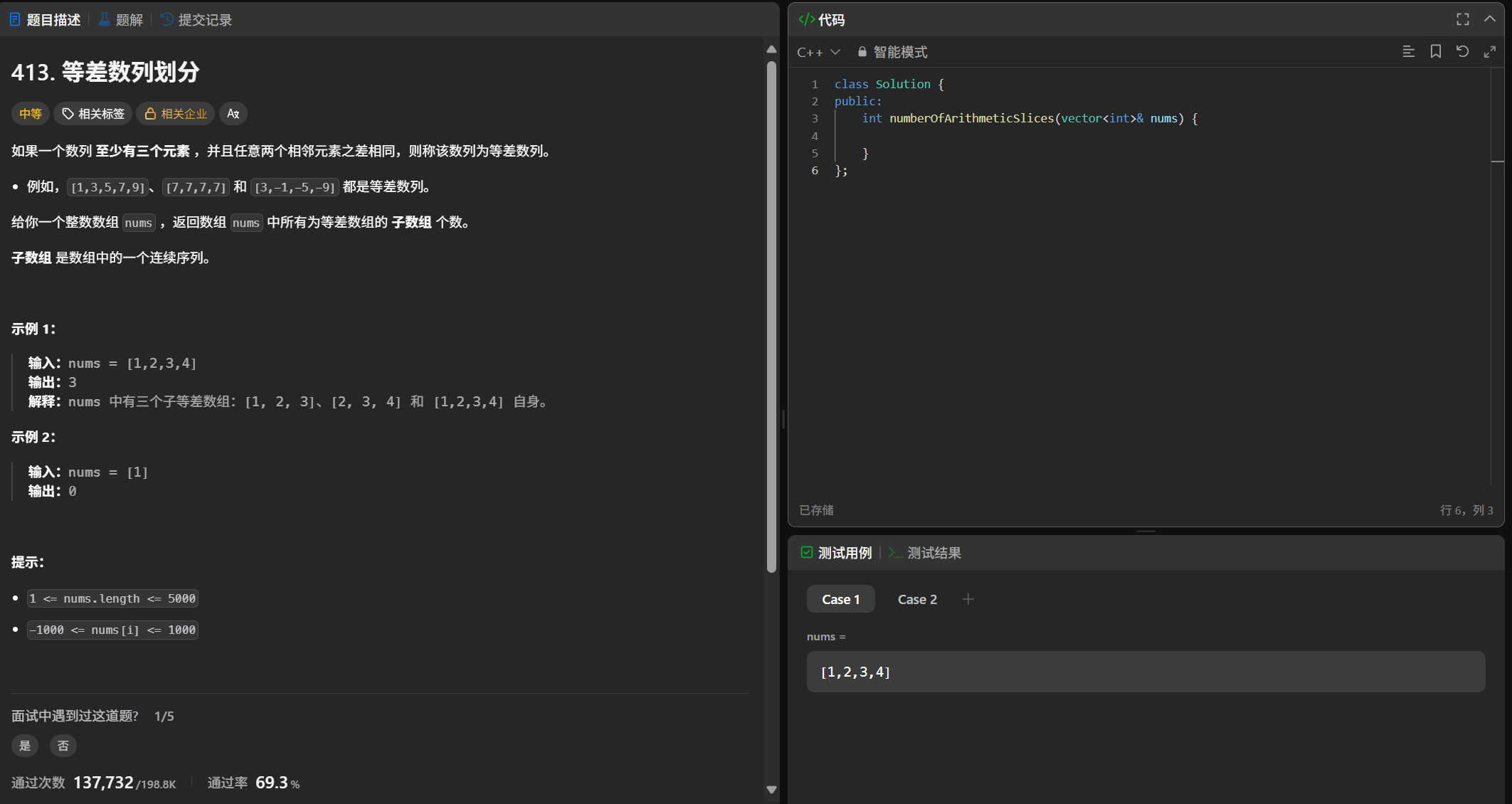The height and width of the screenshot is (804, 1512).
Task: Click the nums input field
Action: pyautogui.click(x=1146, y=672)
